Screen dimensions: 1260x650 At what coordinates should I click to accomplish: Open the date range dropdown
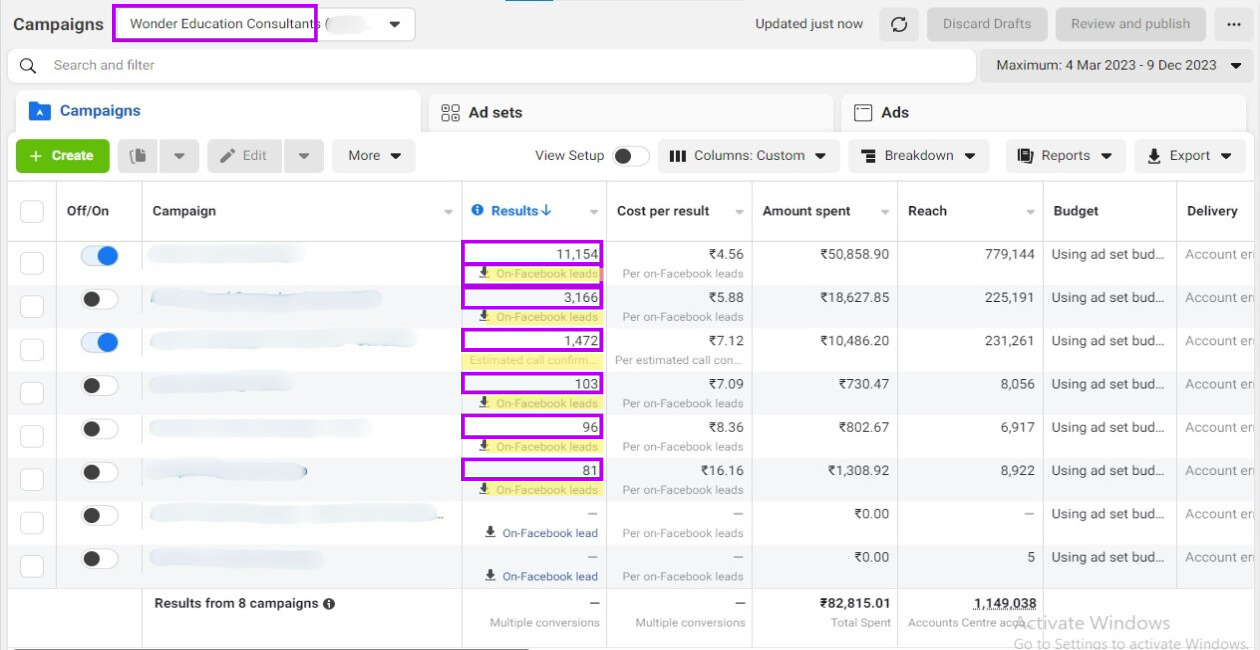[x=1117, y=66]
